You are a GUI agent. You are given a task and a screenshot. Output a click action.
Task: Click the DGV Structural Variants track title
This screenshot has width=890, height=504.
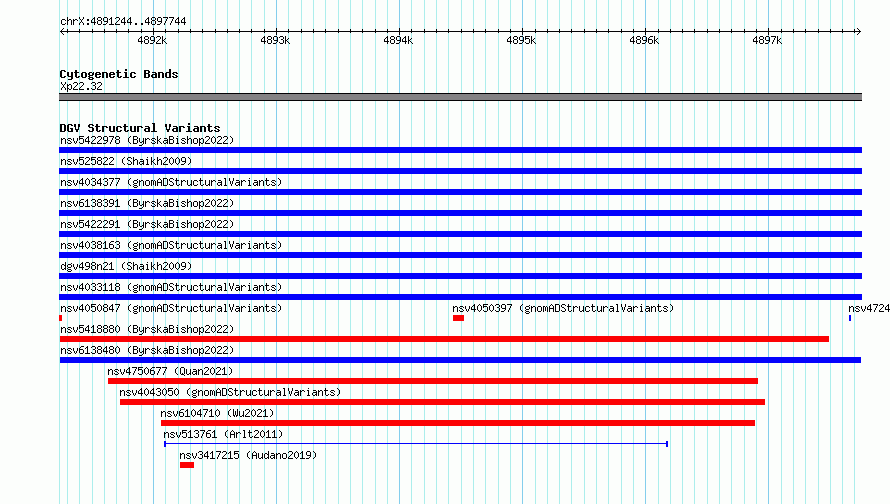point(140,128)
